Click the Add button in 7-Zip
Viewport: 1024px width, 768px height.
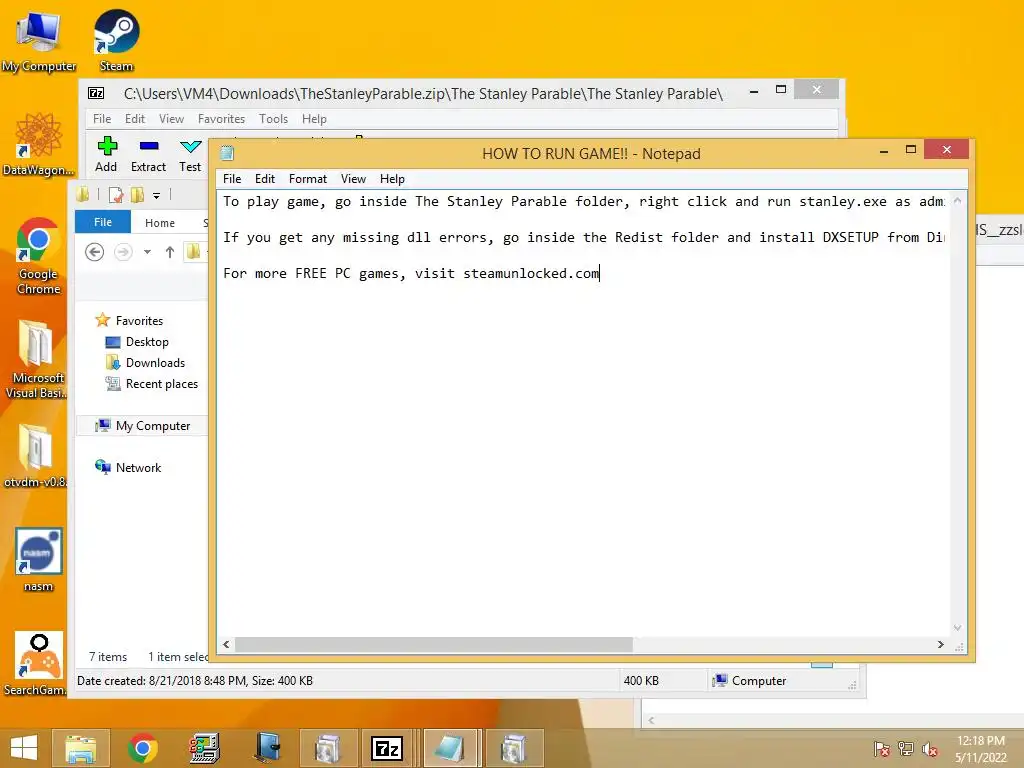(x=106, y=155)
